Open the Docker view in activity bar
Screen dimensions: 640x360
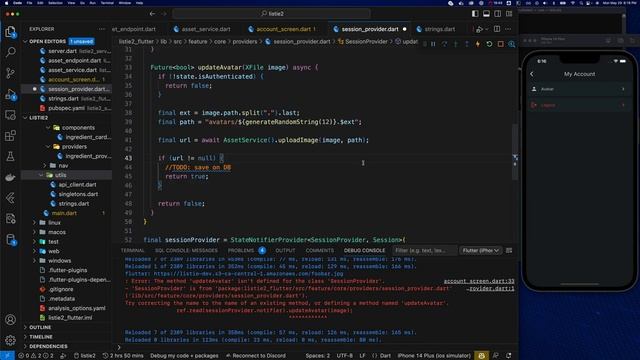pos(11,177)
